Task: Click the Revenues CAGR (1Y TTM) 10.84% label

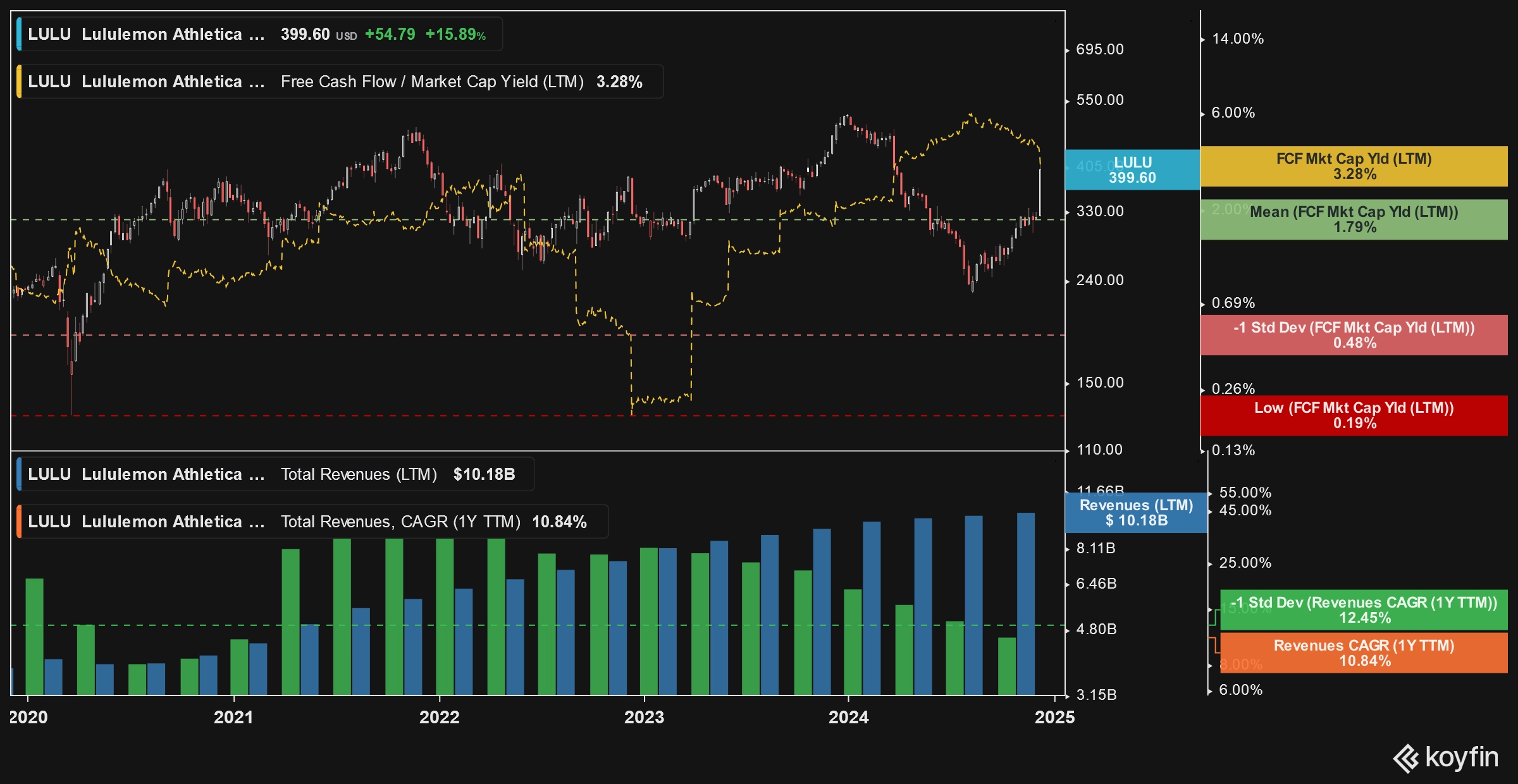Action: point(1364,653)
